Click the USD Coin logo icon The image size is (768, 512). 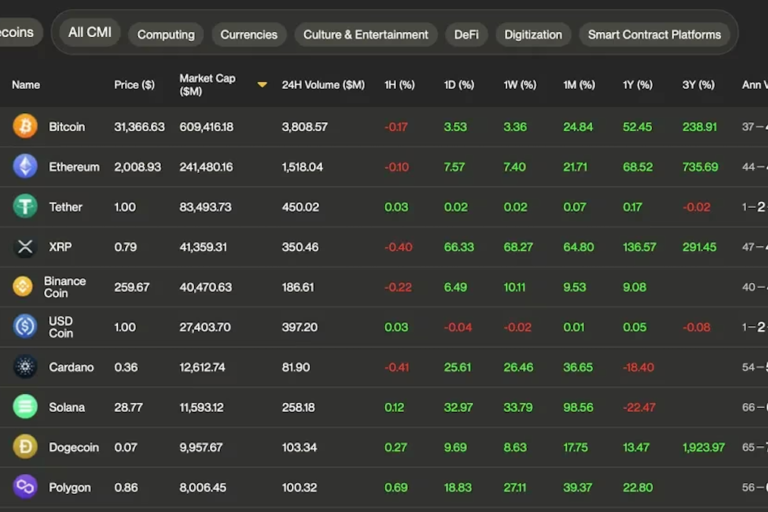point(25,327)
